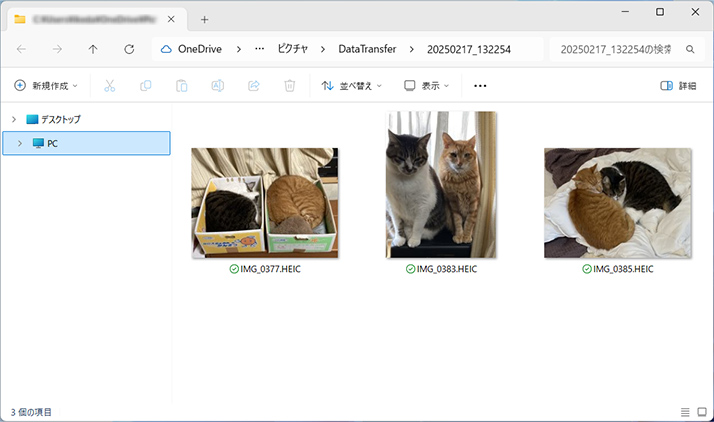
Task: Open the 表示 view menu
Action: tap(427, 86)
